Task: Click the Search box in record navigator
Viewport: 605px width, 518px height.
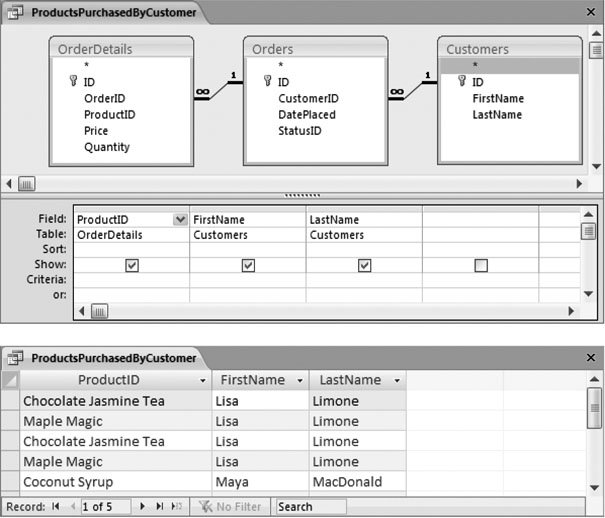Action: 311,506
